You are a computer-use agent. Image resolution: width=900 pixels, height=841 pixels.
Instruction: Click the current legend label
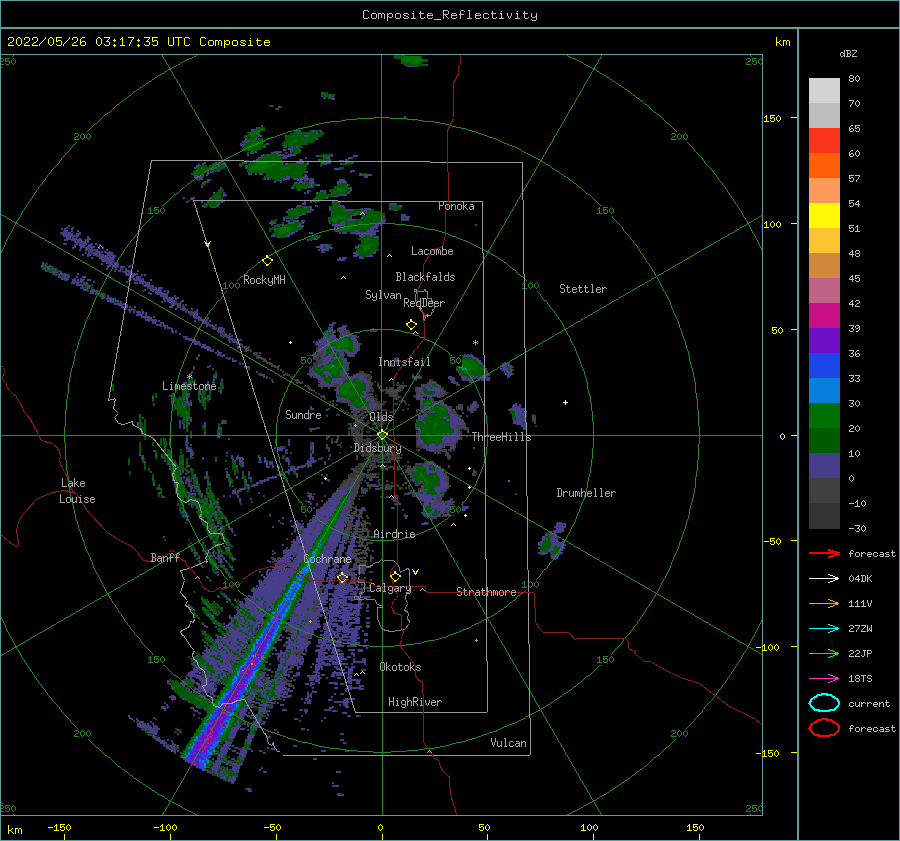click(869, 704)
